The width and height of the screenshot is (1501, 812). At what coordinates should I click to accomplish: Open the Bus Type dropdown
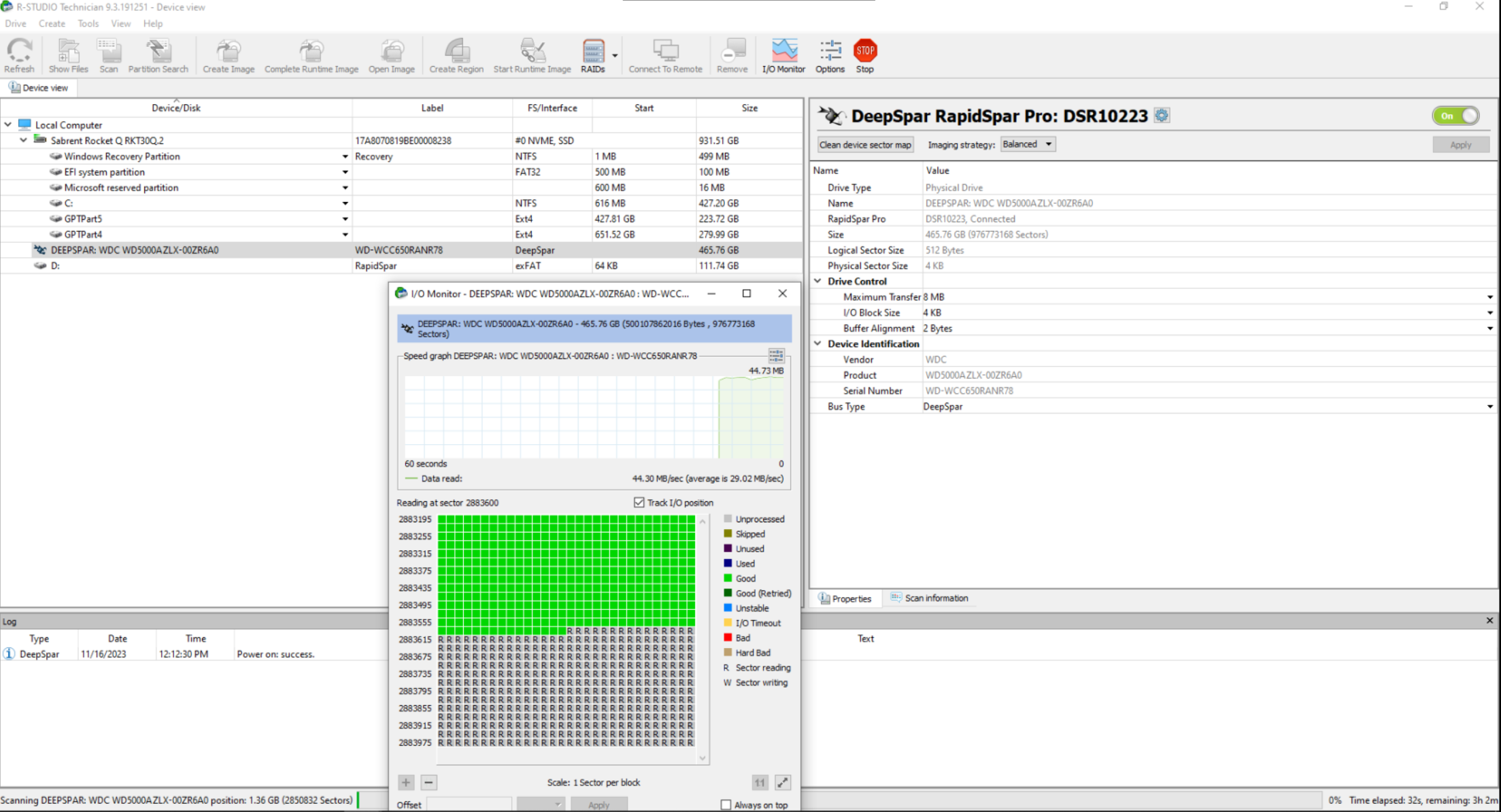(1489, 407)
